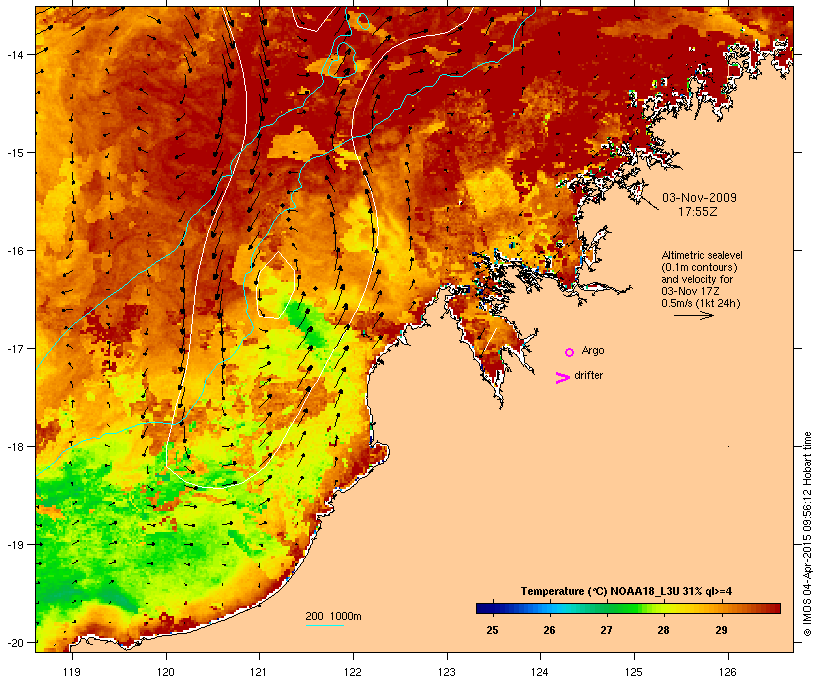This screenshot has width=820, height=680.
Task: Click the magenta Argo circle marker
Action: point(570,353)
